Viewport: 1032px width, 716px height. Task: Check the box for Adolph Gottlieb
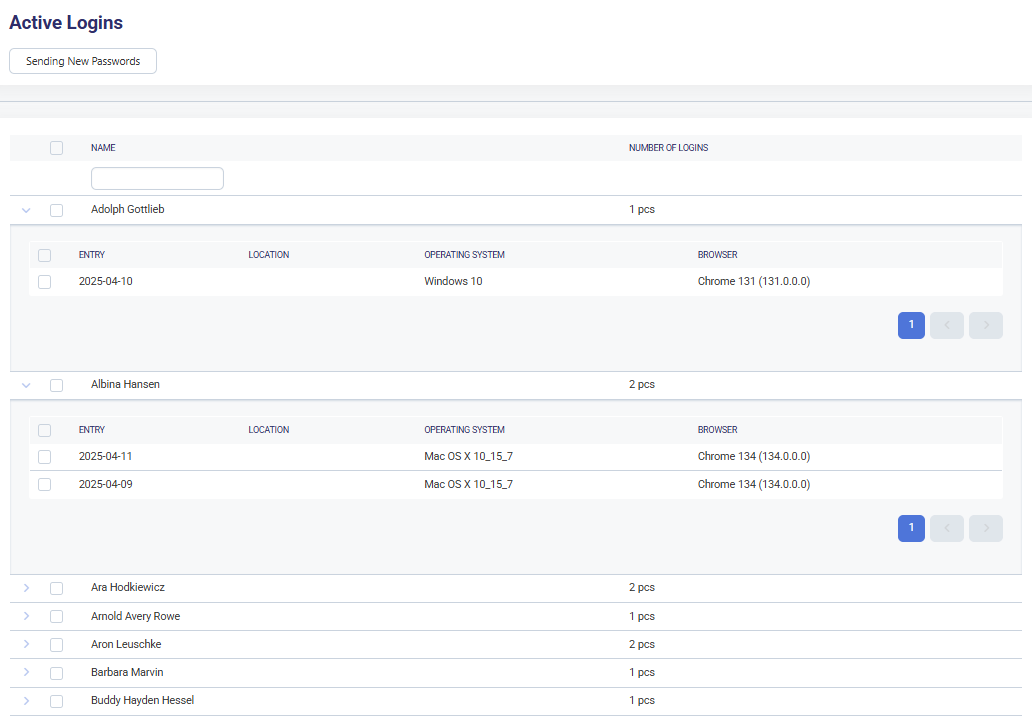coord(57,210)
